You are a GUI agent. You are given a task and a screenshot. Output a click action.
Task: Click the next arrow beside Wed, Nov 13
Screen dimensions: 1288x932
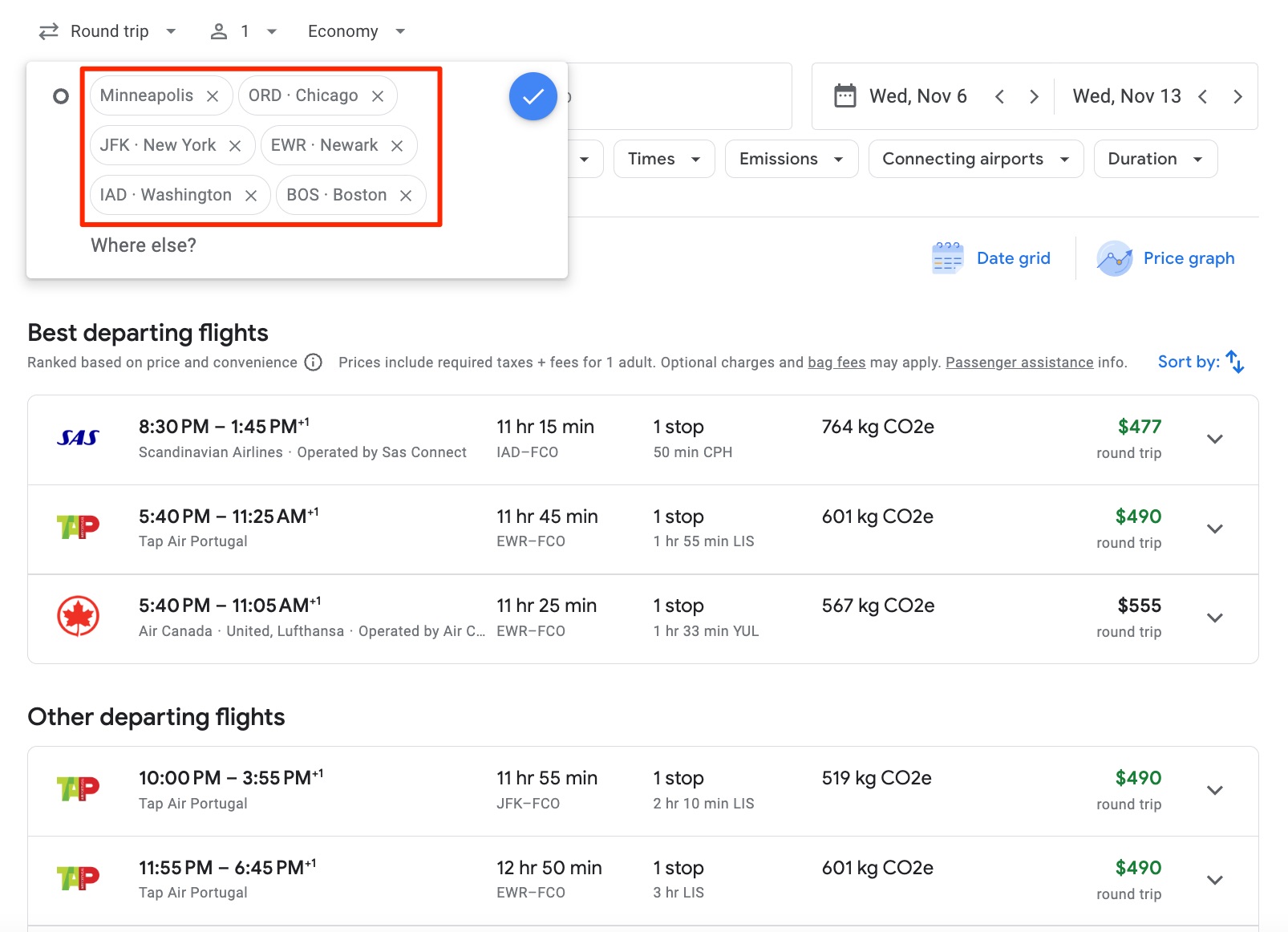pos(1237,95)
